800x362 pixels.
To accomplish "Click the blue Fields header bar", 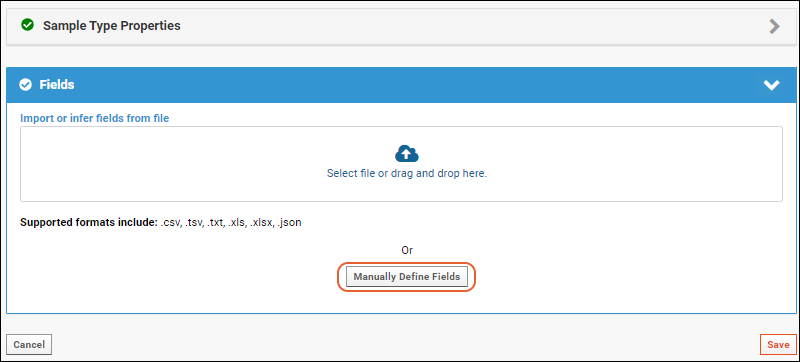I will [x=400, y=85].
